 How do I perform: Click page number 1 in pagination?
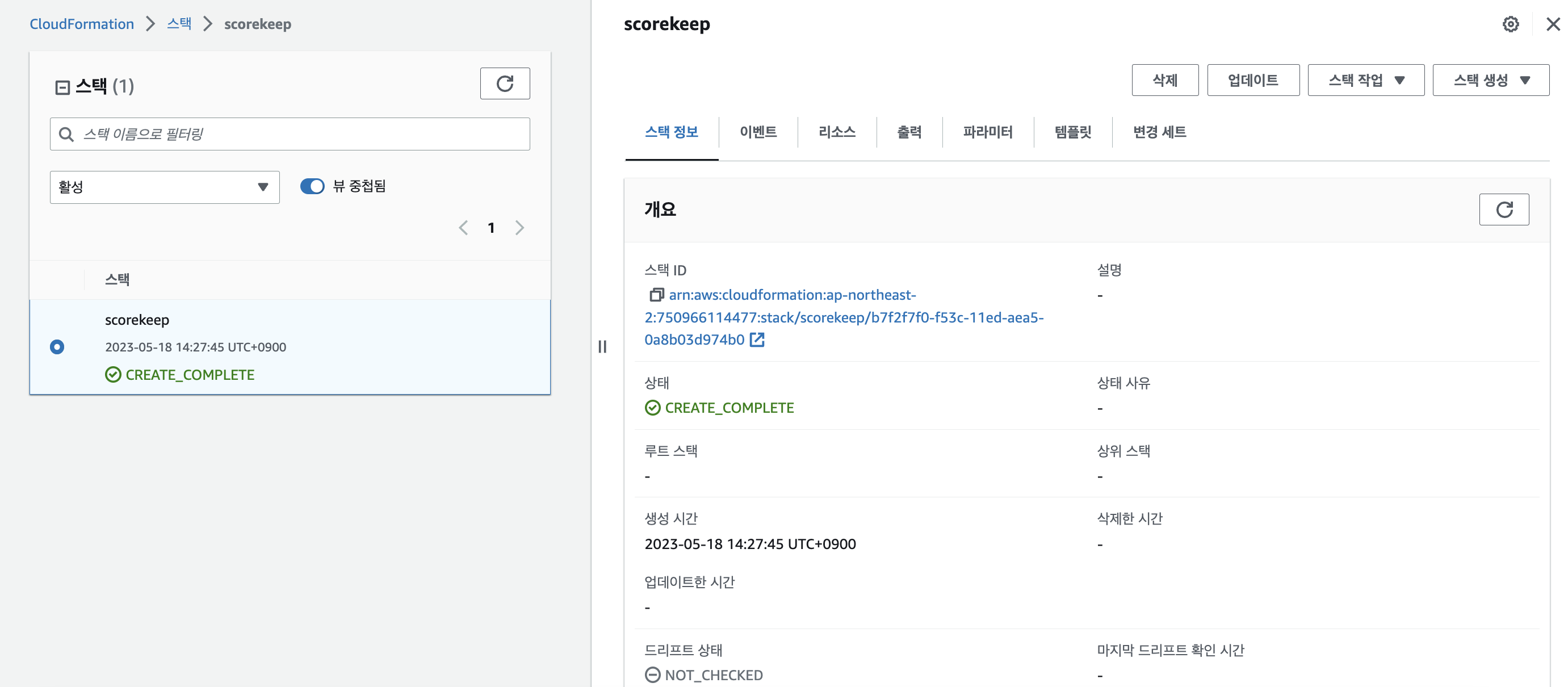(x=490, y=228)
